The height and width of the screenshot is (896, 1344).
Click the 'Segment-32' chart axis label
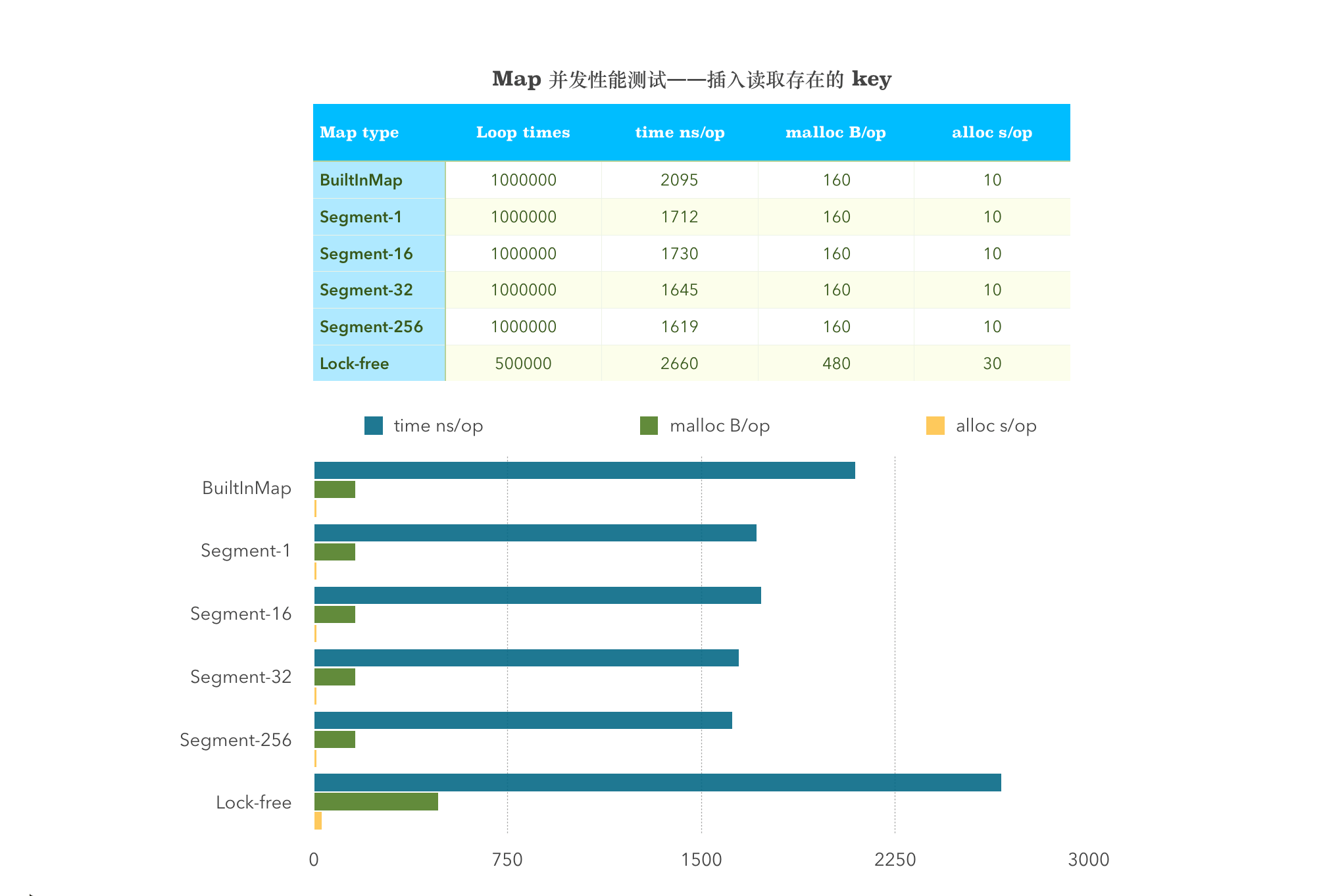pyautogui.click(x=241, y=677)
